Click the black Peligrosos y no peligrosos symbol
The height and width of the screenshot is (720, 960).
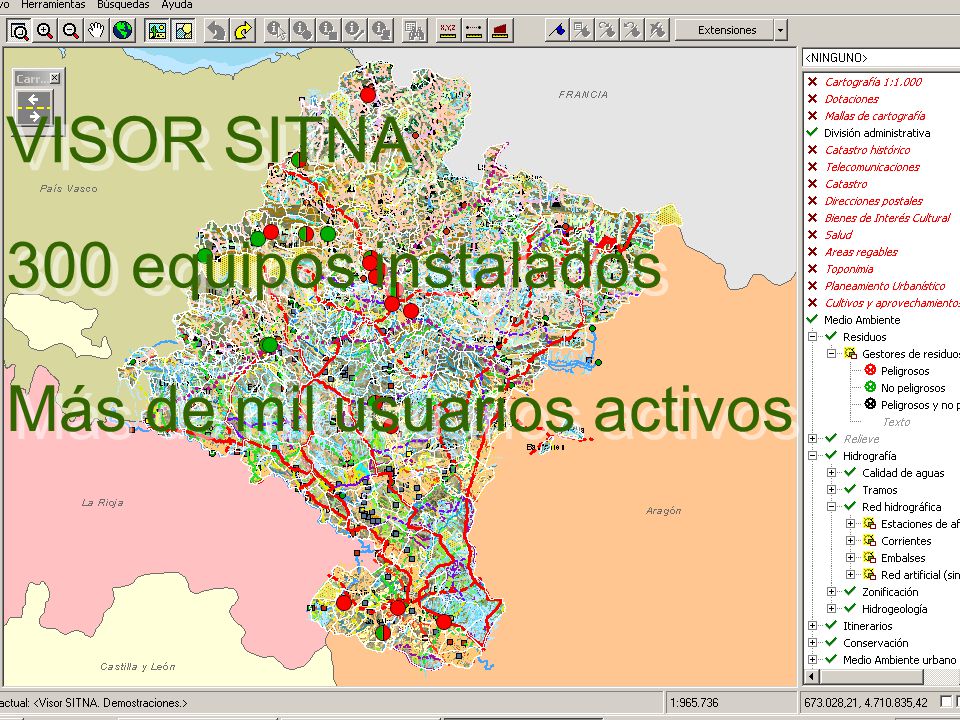[870, 404]
